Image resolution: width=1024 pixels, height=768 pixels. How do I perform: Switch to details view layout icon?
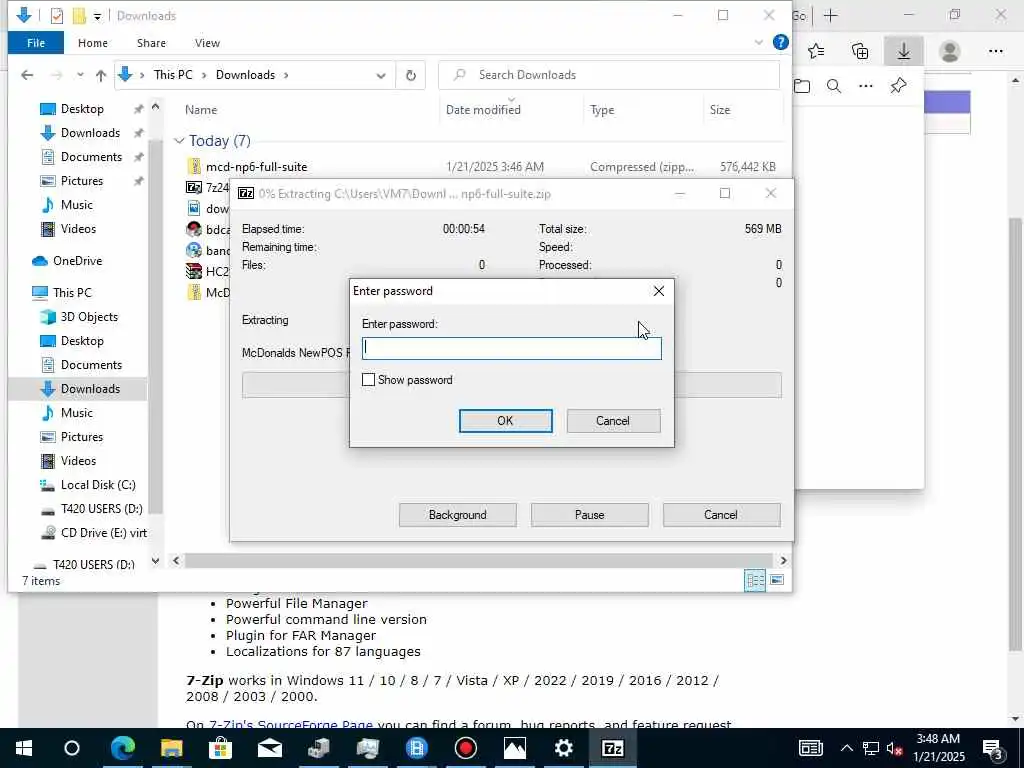point(755,580)
